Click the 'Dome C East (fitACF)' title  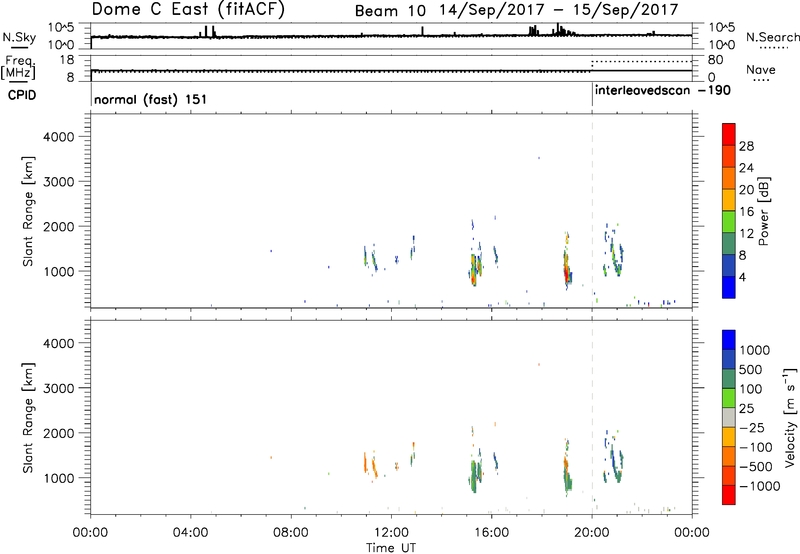click(x=188, y=9)
